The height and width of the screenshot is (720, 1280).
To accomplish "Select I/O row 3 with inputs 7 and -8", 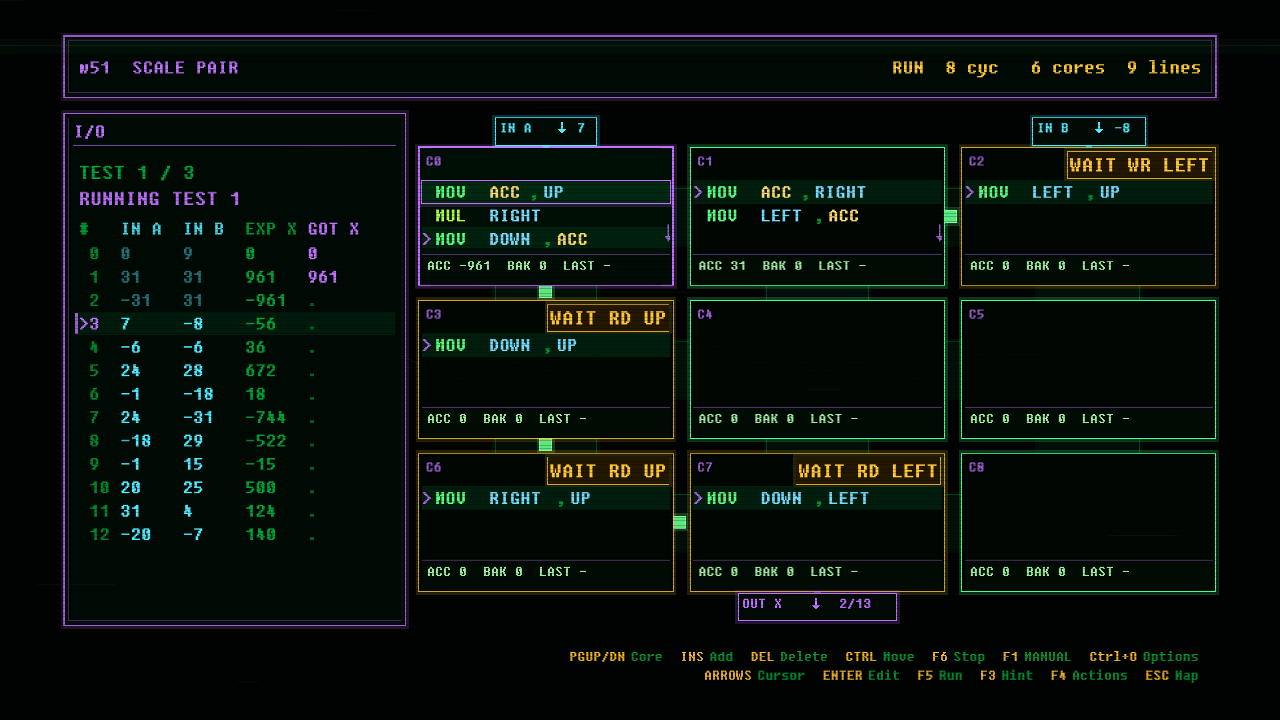I will click(x=235, y=324).
